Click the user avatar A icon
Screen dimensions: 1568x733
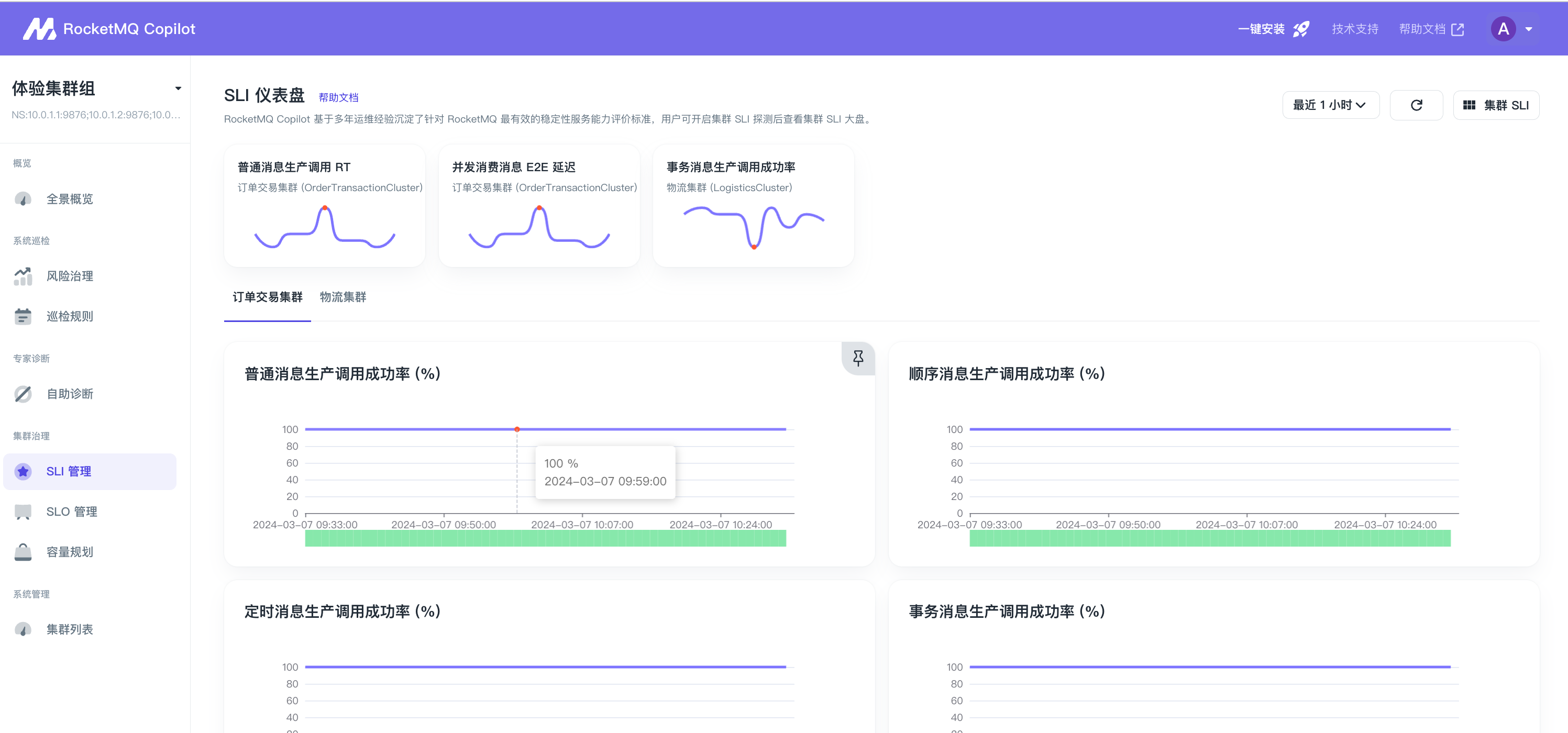[x=1504, y=29]
